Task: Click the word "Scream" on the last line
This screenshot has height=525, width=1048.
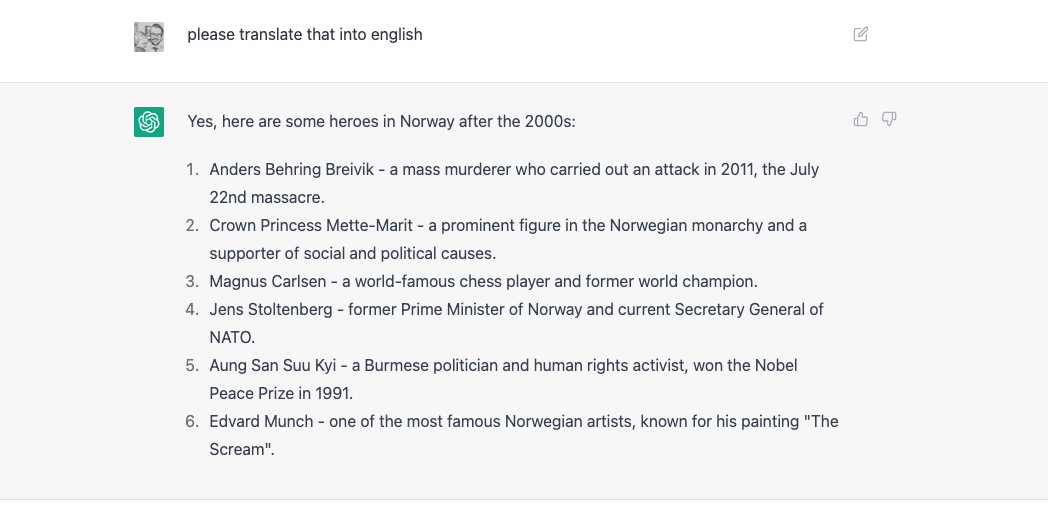Action: click(237, 449)
